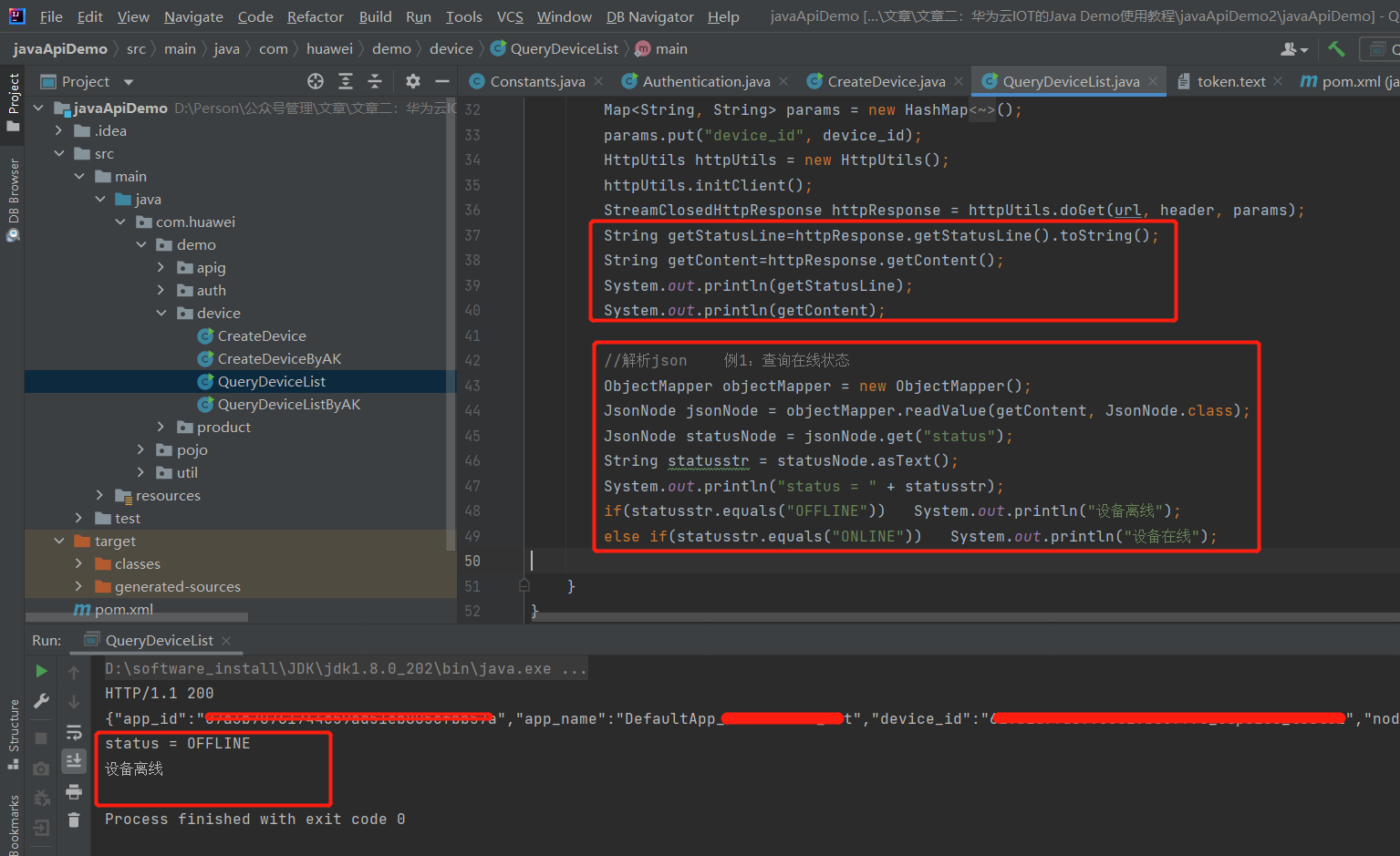Collapse all nodes in the Project panel
The width and height of the screenshot is (1400, 856).
[375, 81]
